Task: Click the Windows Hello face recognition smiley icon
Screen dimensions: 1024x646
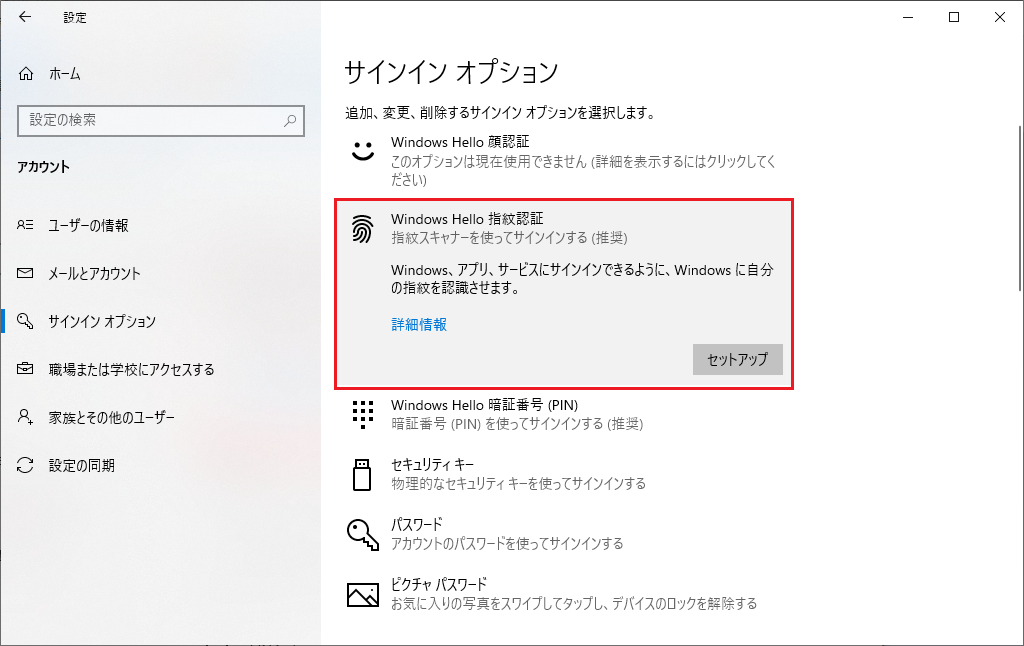Action: pos(362,151)
